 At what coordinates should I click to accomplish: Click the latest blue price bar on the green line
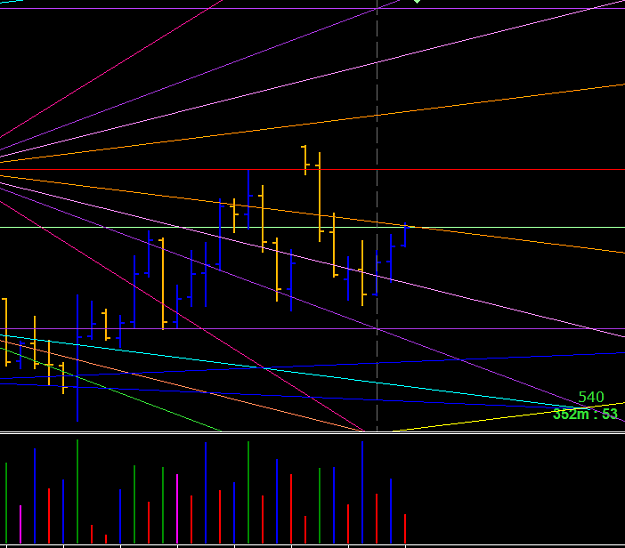click(x=405, y=235)
